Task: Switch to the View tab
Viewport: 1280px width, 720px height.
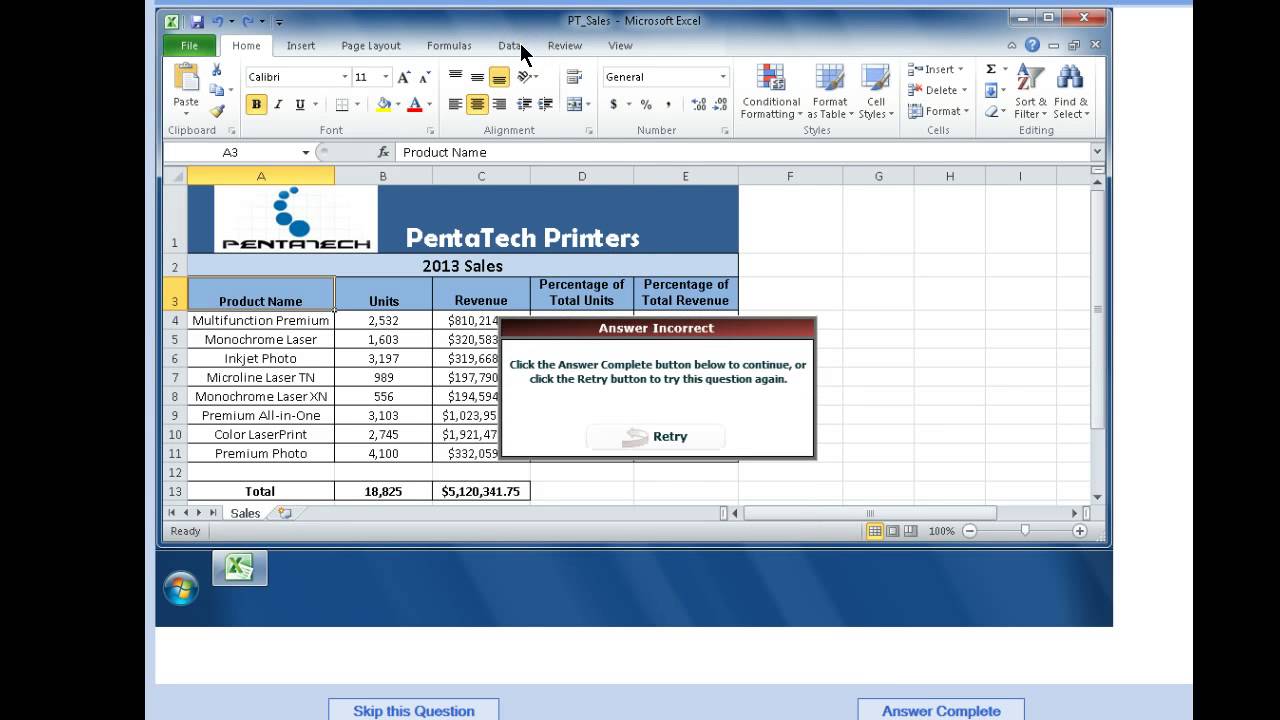Action: 620,45
